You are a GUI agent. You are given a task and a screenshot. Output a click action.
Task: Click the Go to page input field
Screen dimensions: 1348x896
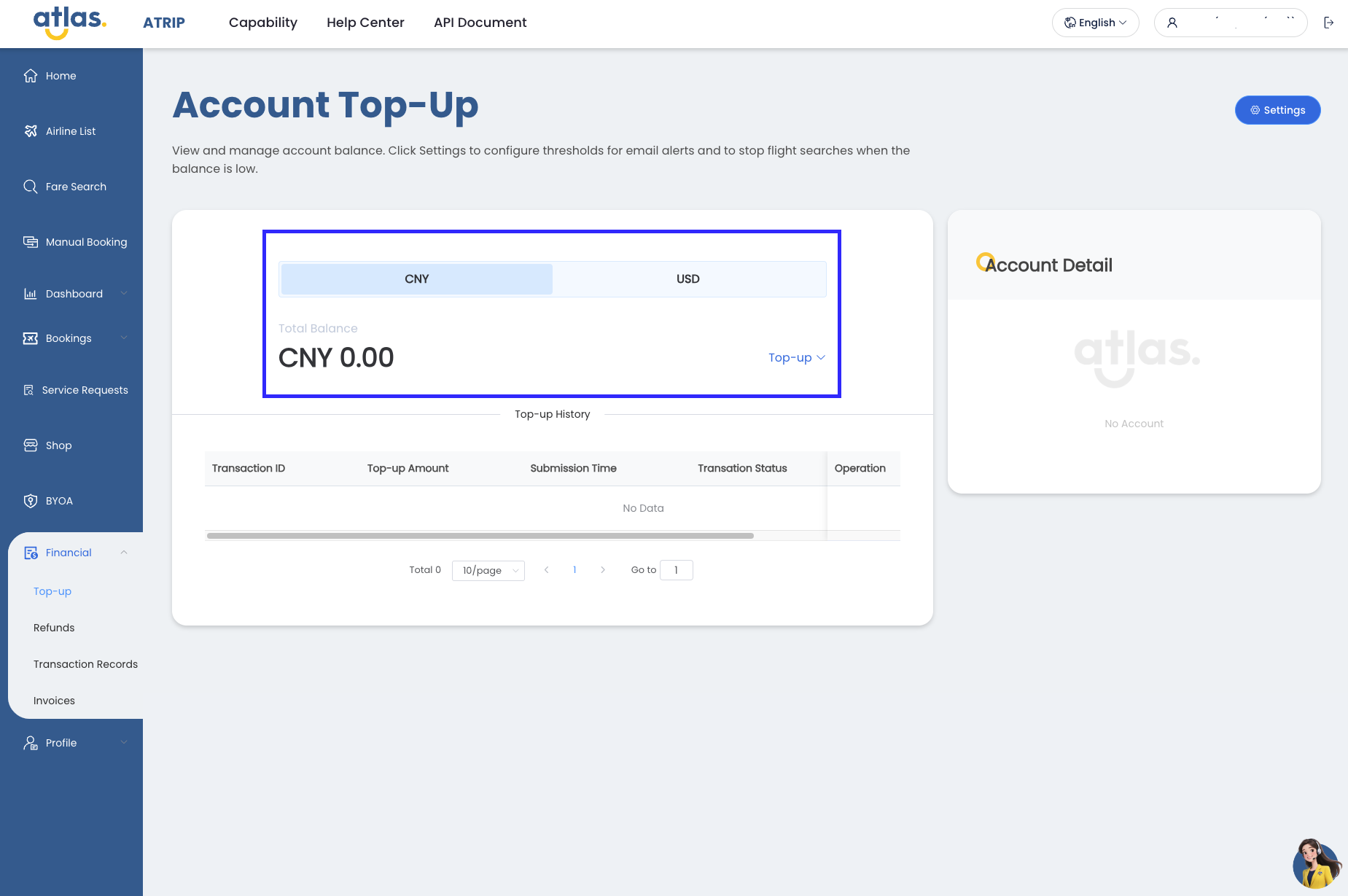pos(676,570)
